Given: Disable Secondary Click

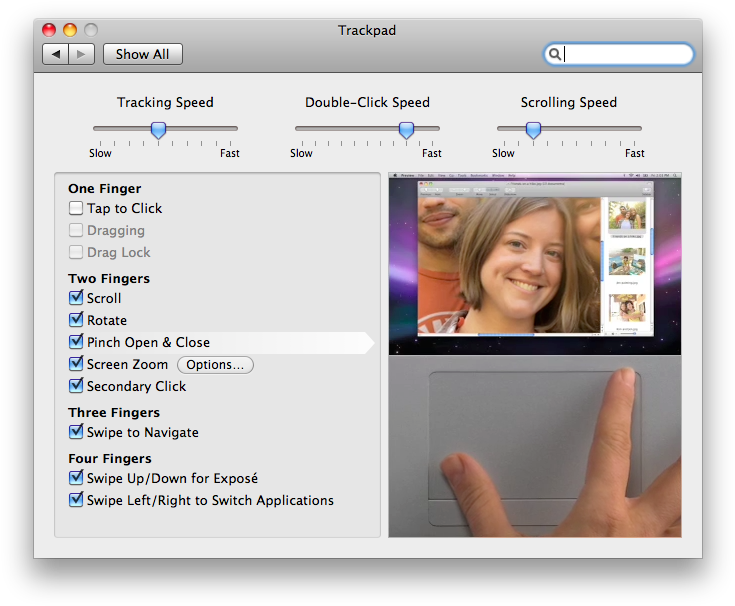Looking at the screenshot, I should [76, 386].
